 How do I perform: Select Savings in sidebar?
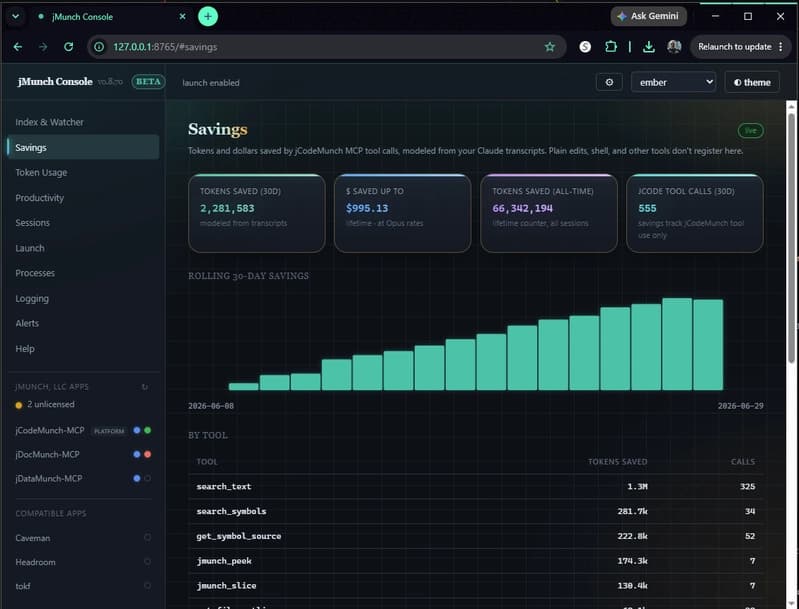coord(83,147)
